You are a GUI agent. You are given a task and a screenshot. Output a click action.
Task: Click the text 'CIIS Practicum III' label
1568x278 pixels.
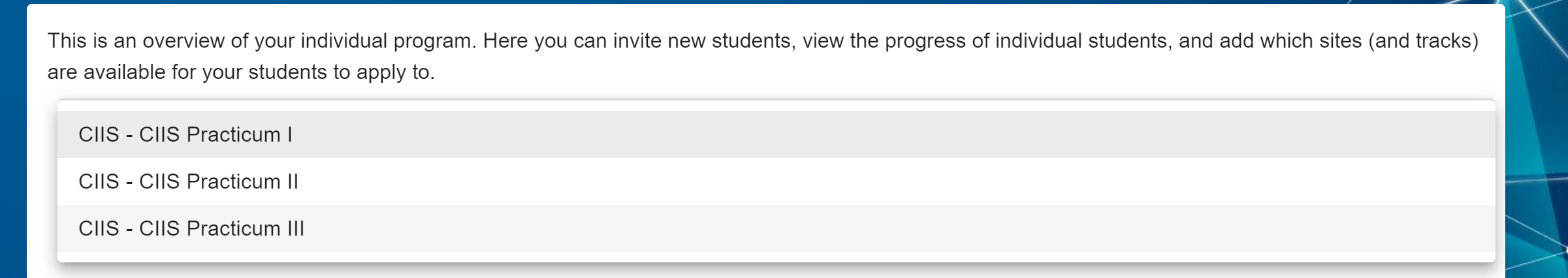222,228
